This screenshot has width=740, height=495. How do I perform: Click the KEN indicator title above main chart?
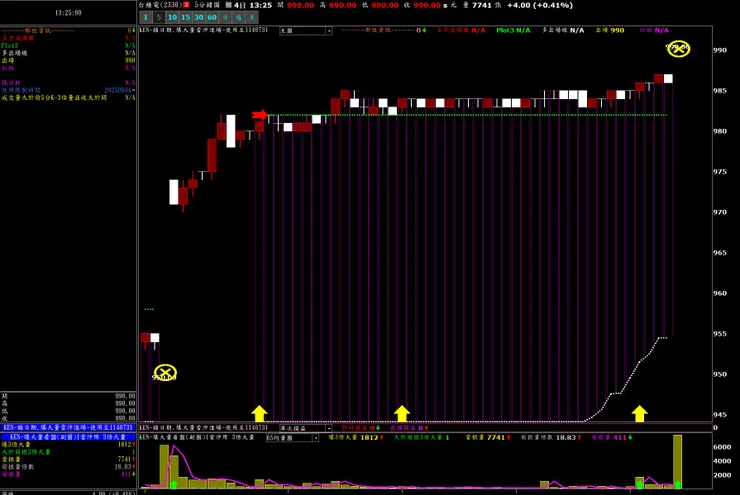[203, 30]
